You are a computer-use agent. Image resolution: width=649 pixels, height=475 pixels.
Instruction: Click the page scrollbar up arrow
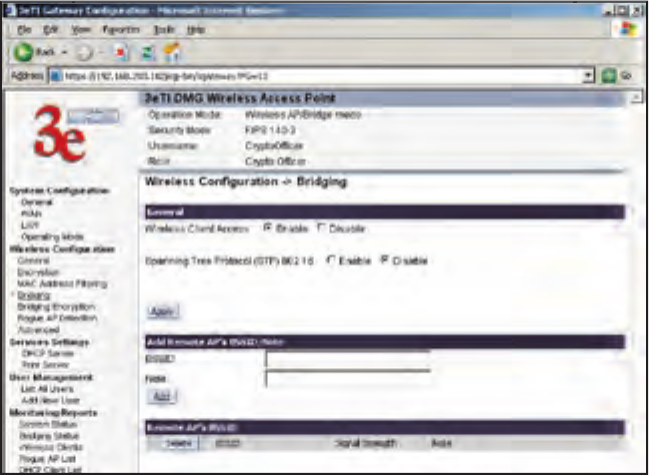[x=637, y=97]
